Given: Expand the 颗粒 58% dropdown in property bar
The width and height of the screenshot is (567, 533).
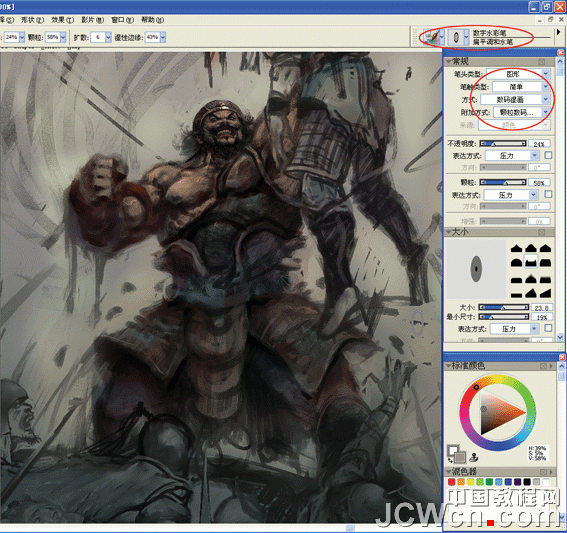Looking at the screenshot, I should (x=63, y=37).
